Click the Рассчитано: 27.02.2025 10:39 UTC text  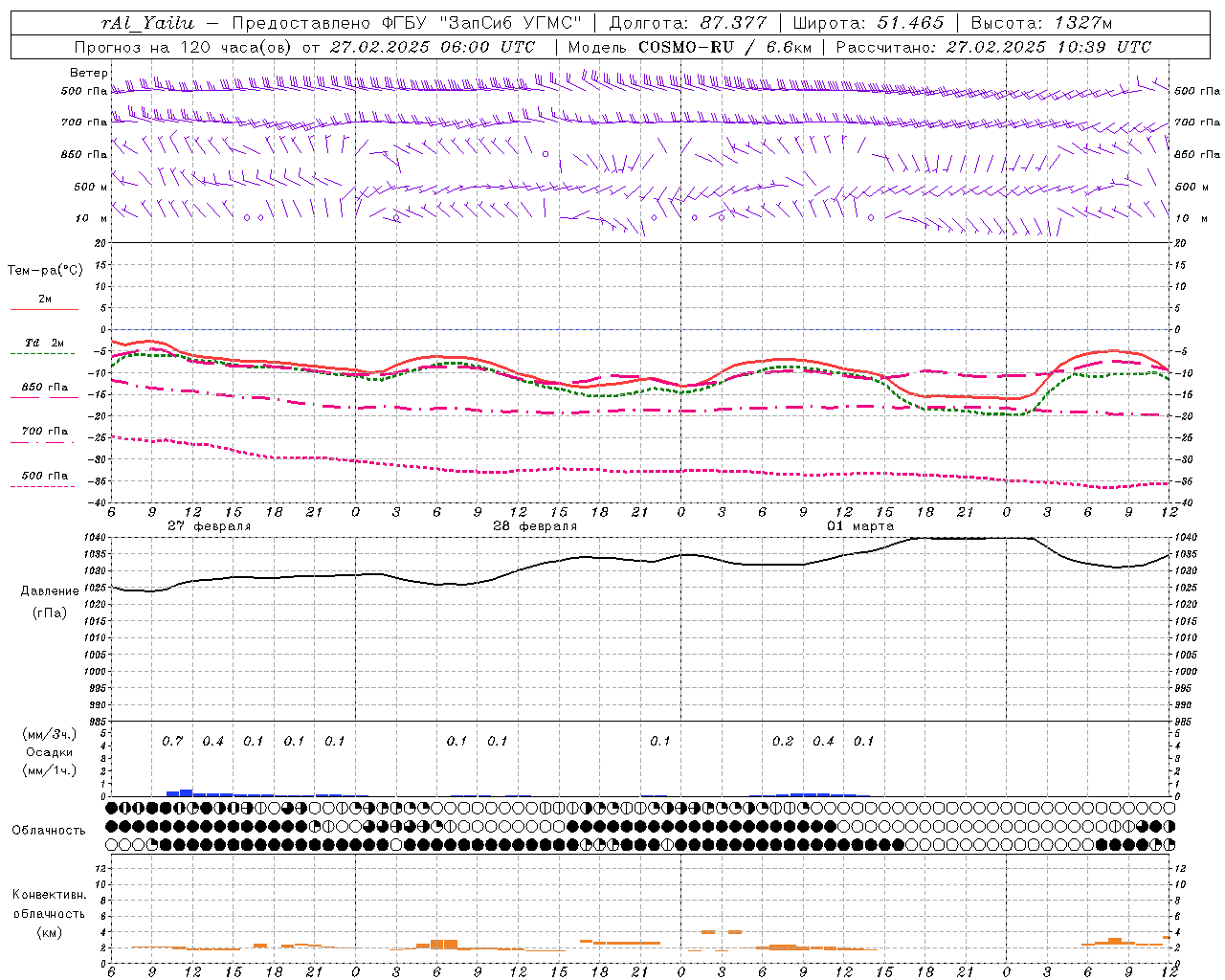pos(993,47)
